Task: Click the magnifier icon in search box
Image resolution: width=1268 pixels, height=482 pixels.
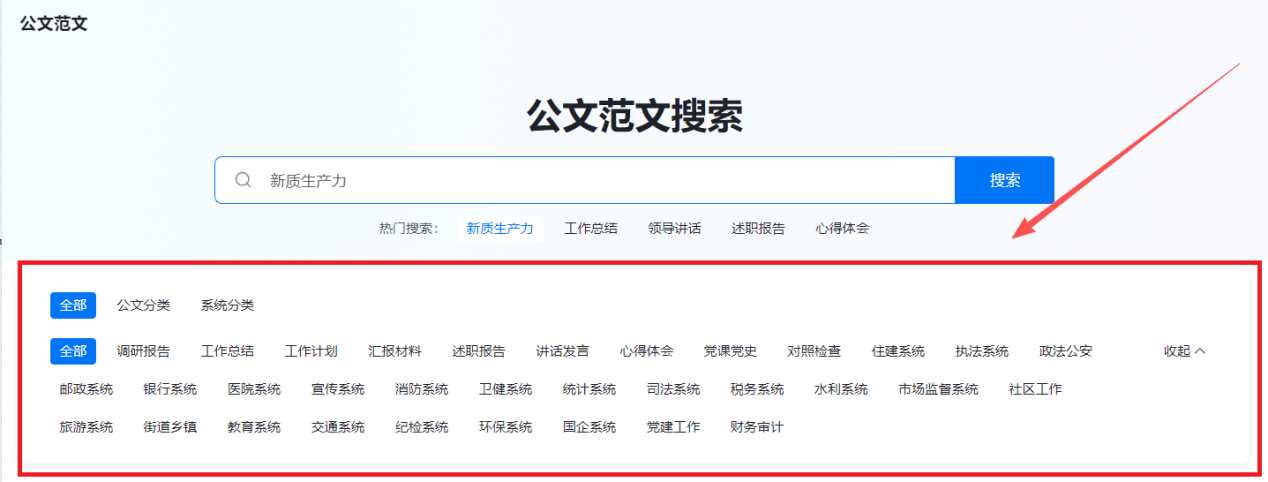Action: coord(243,180)
